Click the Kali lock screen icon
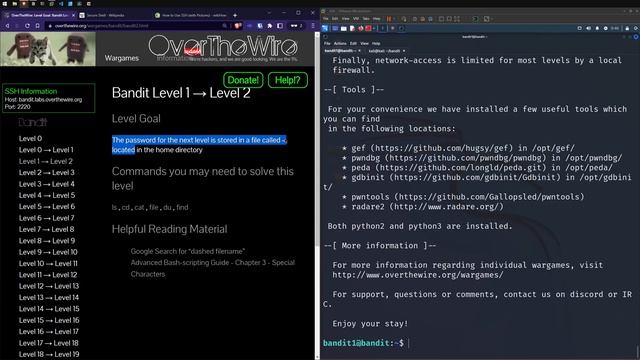The height and width of the screenshot is (360, 640). tap(627, 28)
